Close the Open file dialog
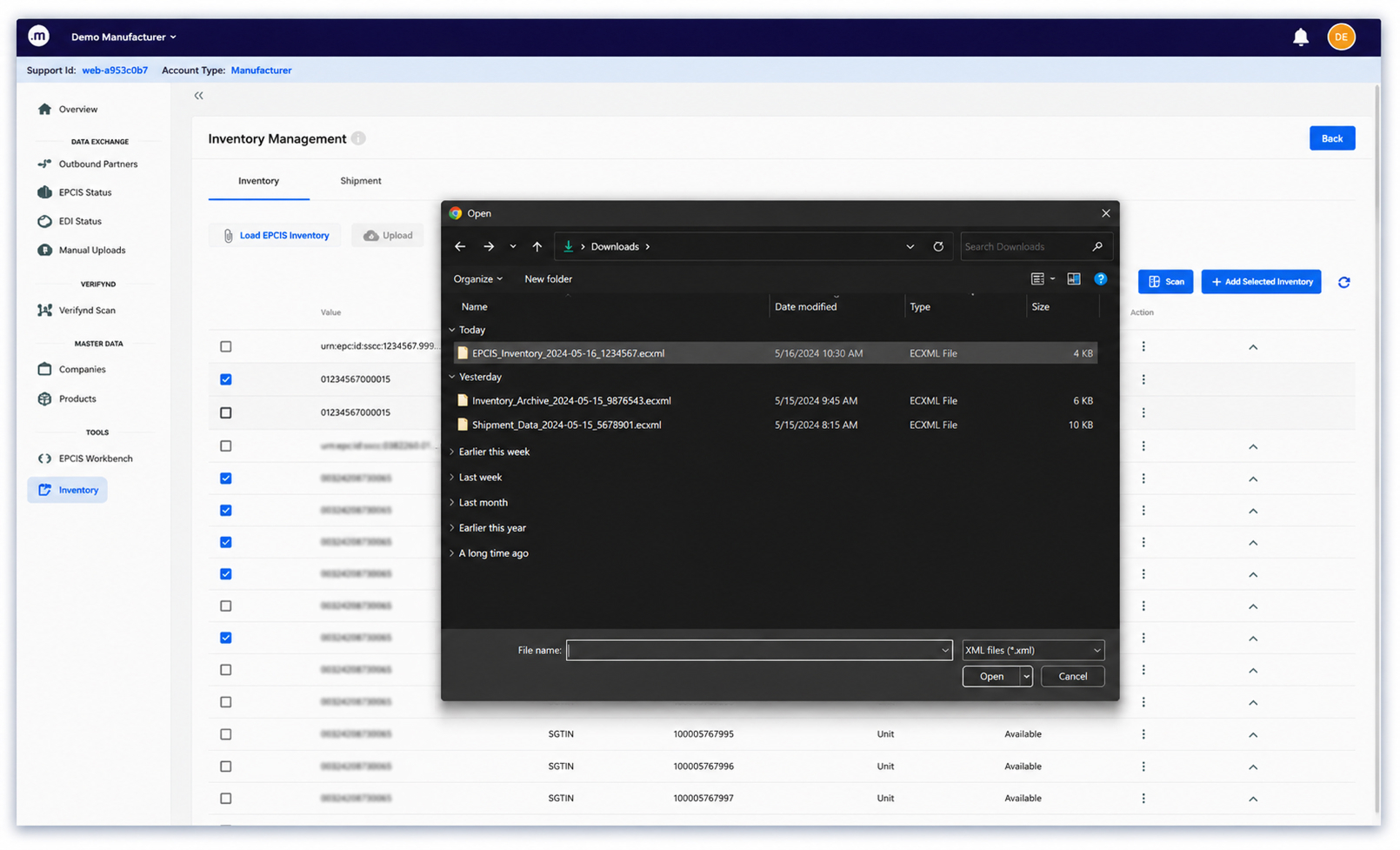This screenshot has height=850, width=1400. (x=1105, y=213)
